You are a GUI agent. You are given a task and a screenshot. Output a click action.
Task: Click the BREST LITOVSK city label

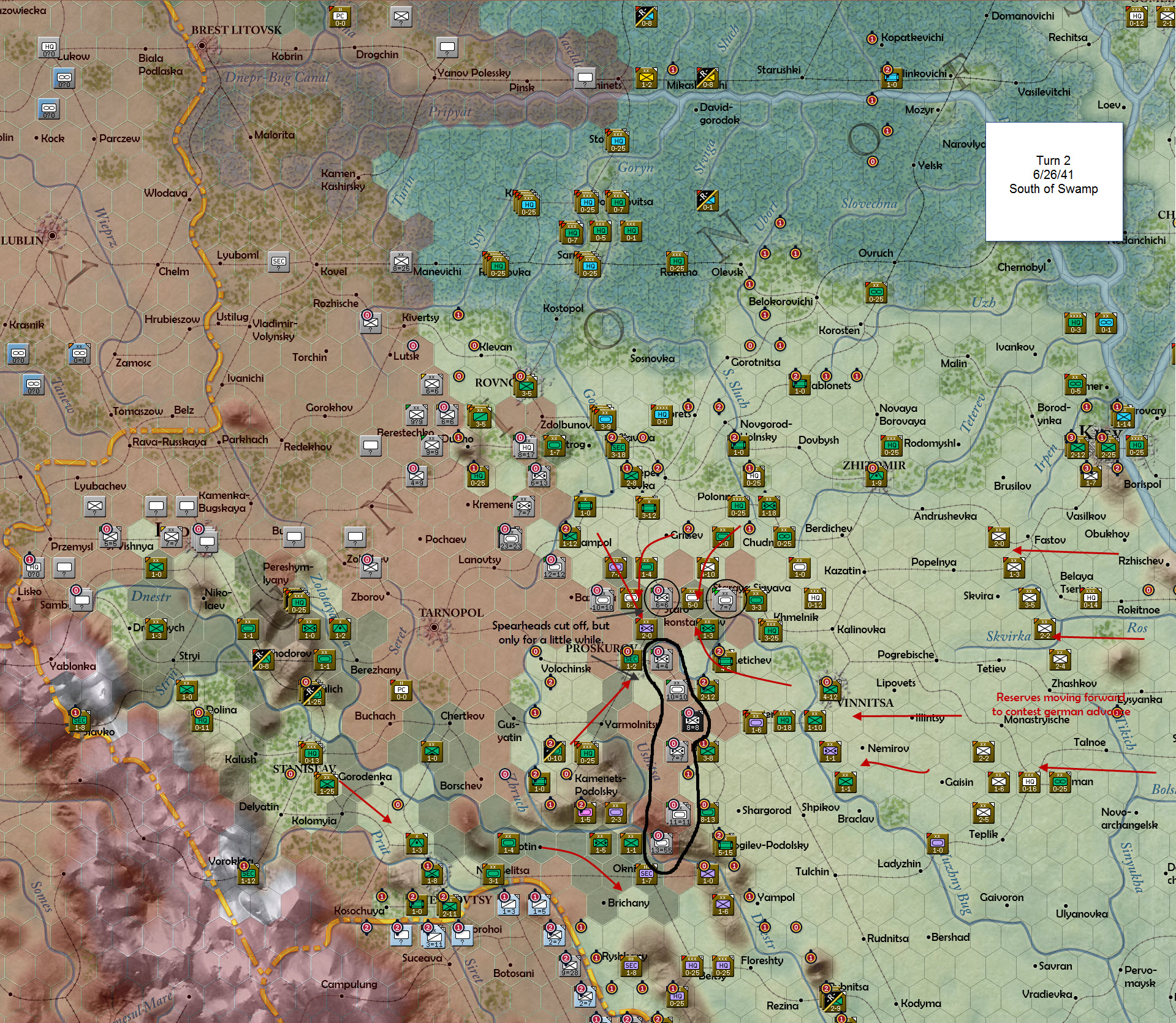(x=237, y=30)
